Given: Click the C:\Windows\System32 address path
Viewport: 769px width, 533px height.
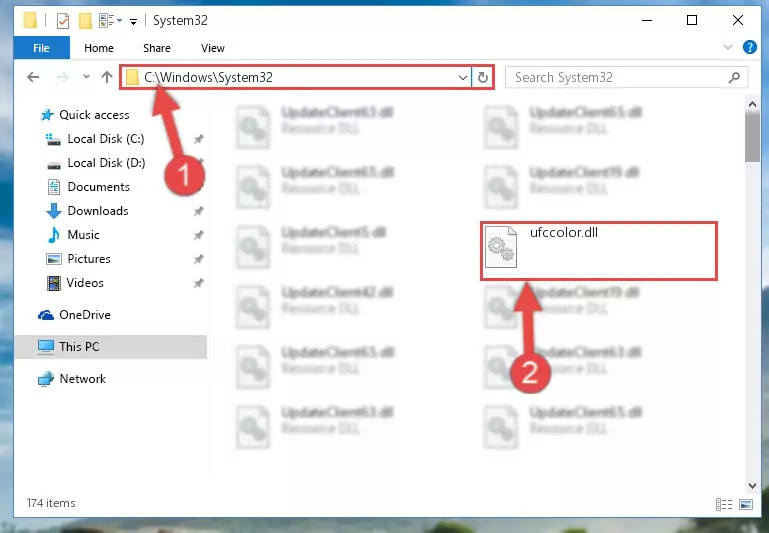Looking at the screenshot, I should click(208, 77).
